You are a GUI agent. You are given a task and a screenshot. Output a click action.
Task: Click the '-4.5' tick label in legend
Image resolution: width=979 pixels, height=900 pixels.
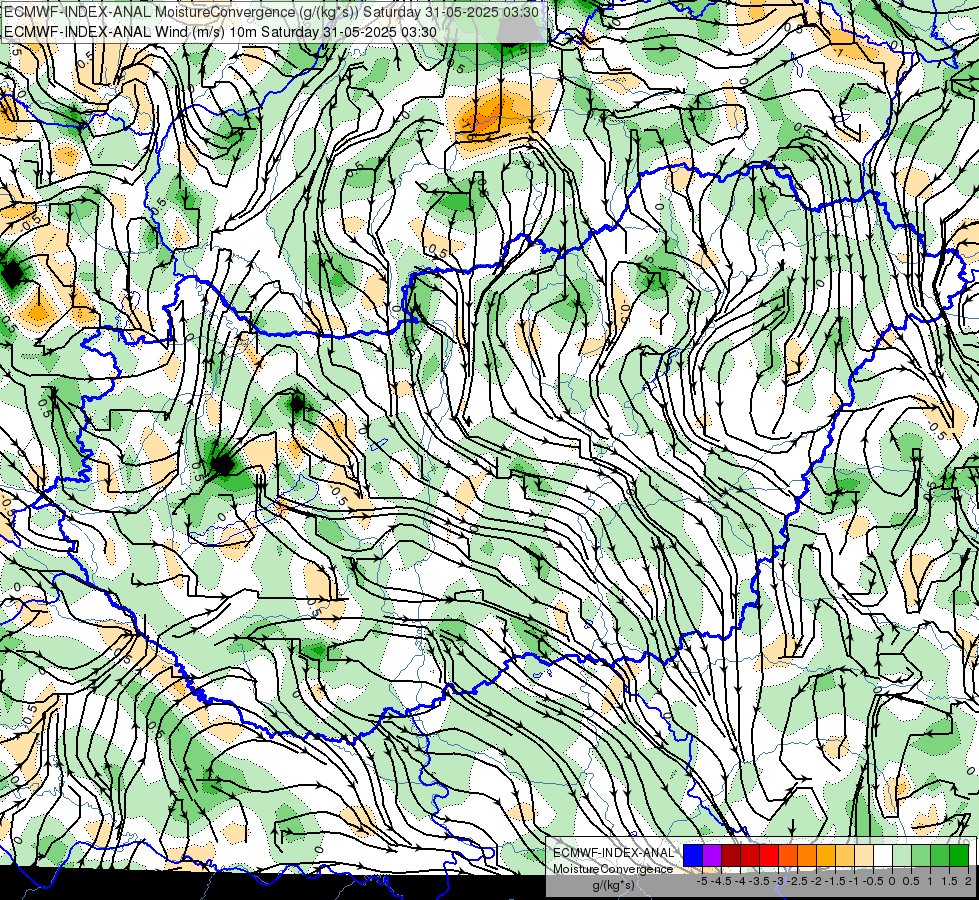721,881
